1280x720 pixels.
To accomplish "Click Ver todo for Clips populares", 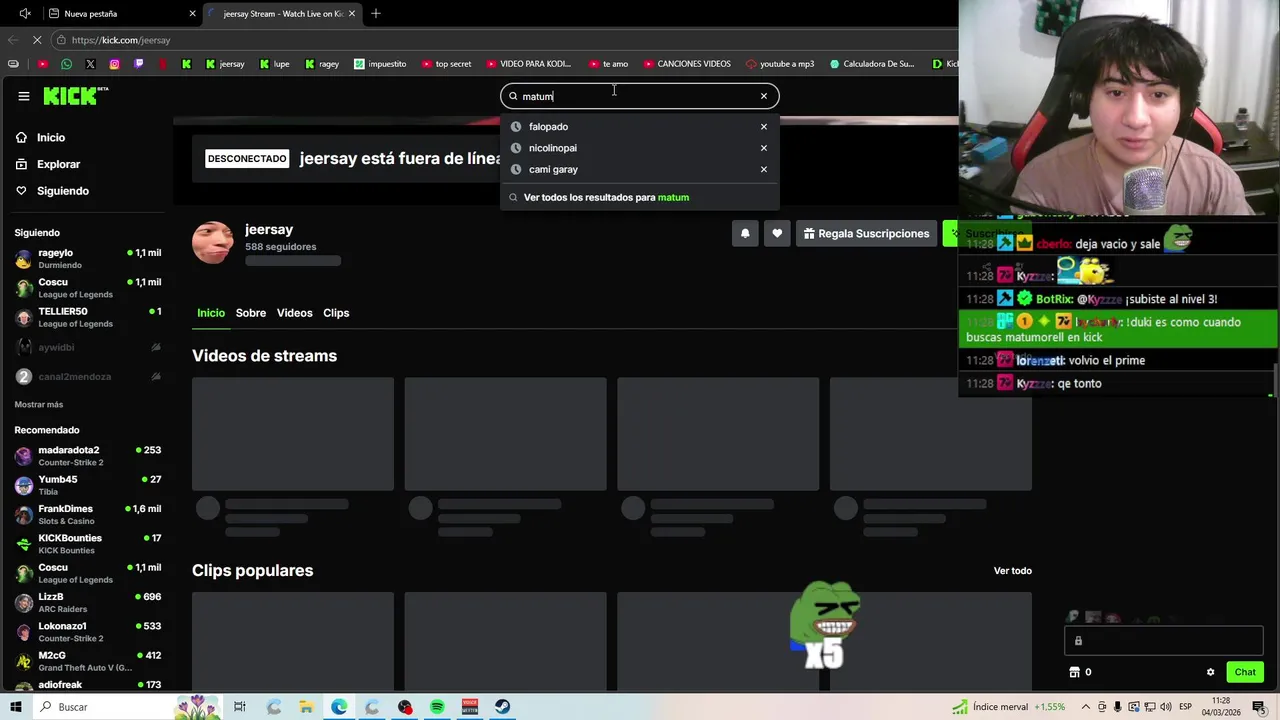I will coord(1012,571).
